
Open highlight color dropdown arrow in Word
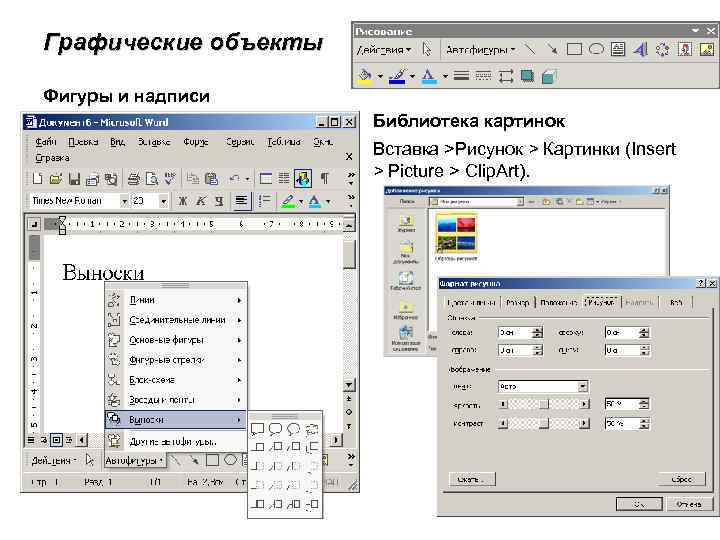[301, 201]
